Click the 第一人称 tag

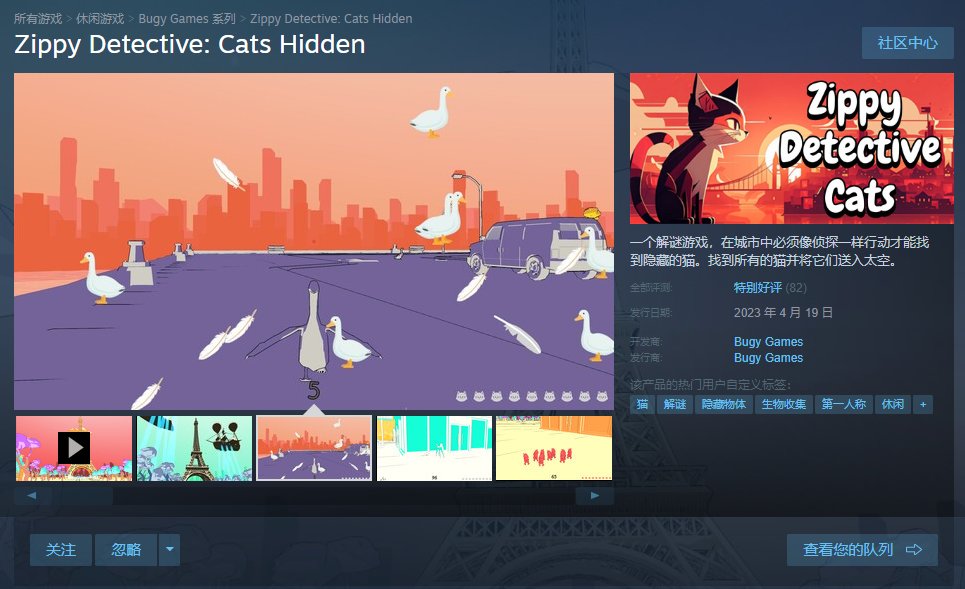click(x=843, y=404)
